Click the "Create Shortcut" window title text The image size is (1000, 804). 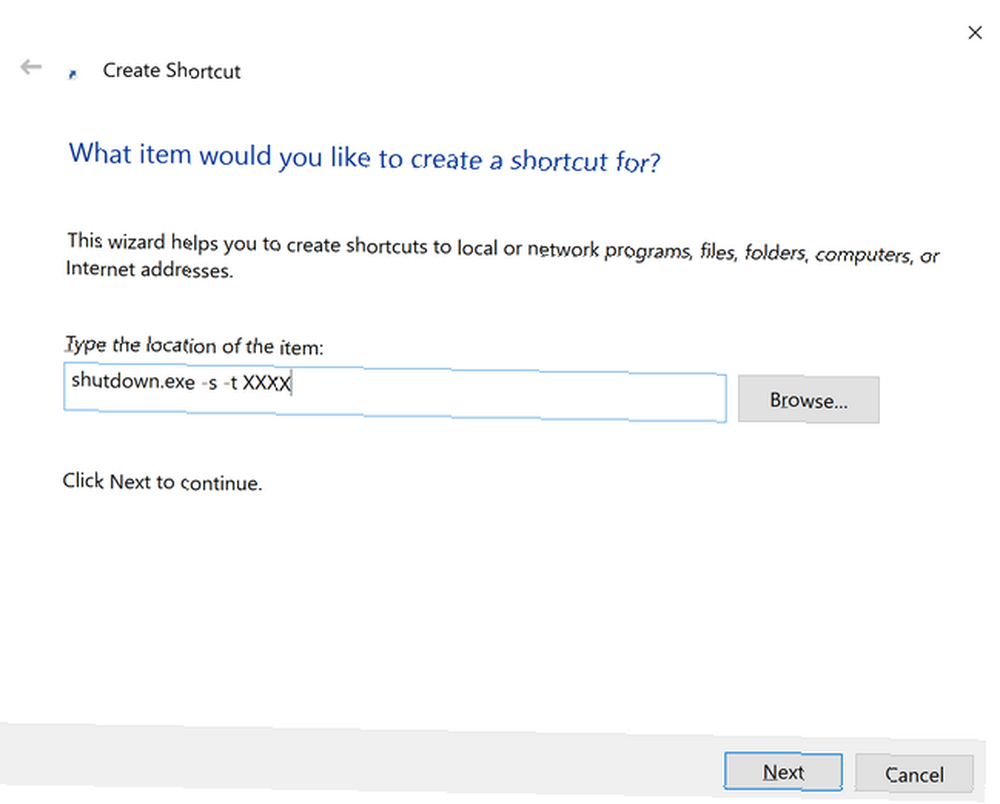(x=172, y=70)
